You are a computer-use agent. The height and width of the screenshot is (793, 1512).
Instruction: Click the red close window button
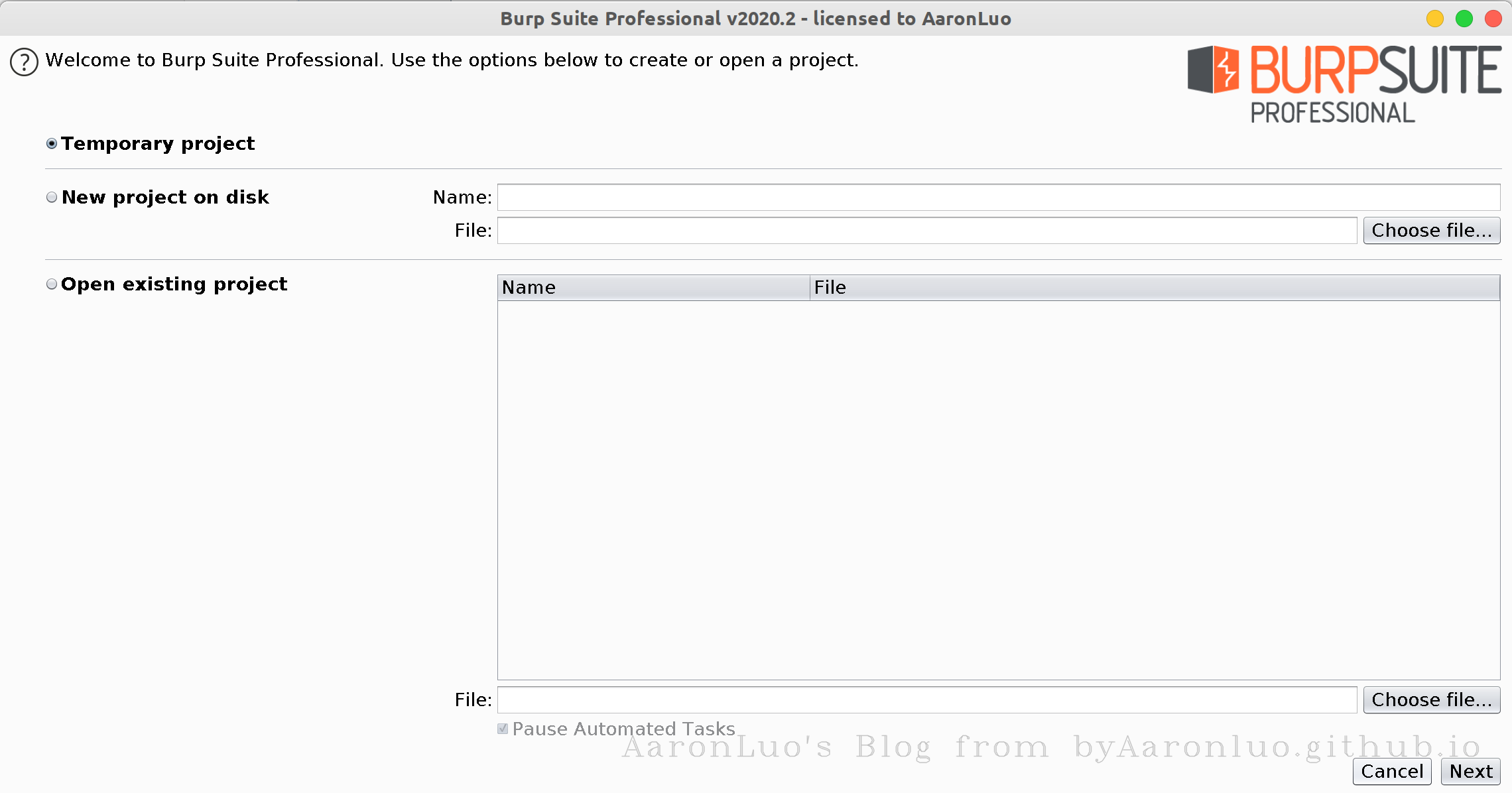1493,19
